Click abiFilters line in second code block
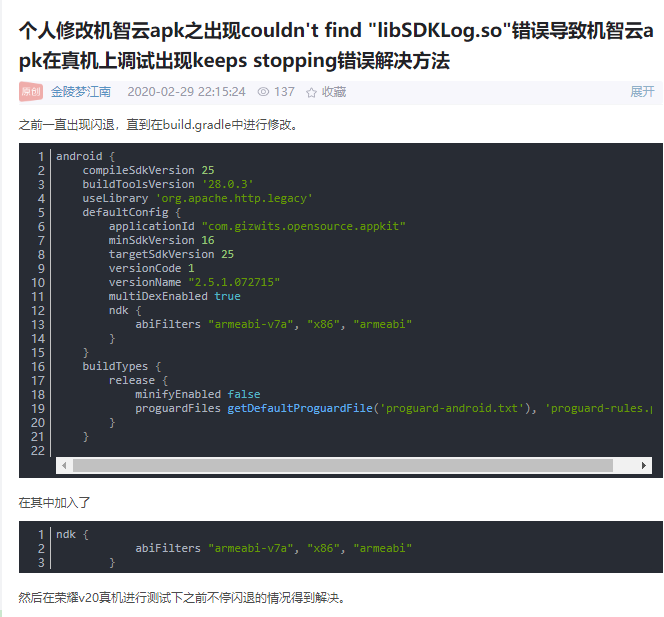 point(274,548)
